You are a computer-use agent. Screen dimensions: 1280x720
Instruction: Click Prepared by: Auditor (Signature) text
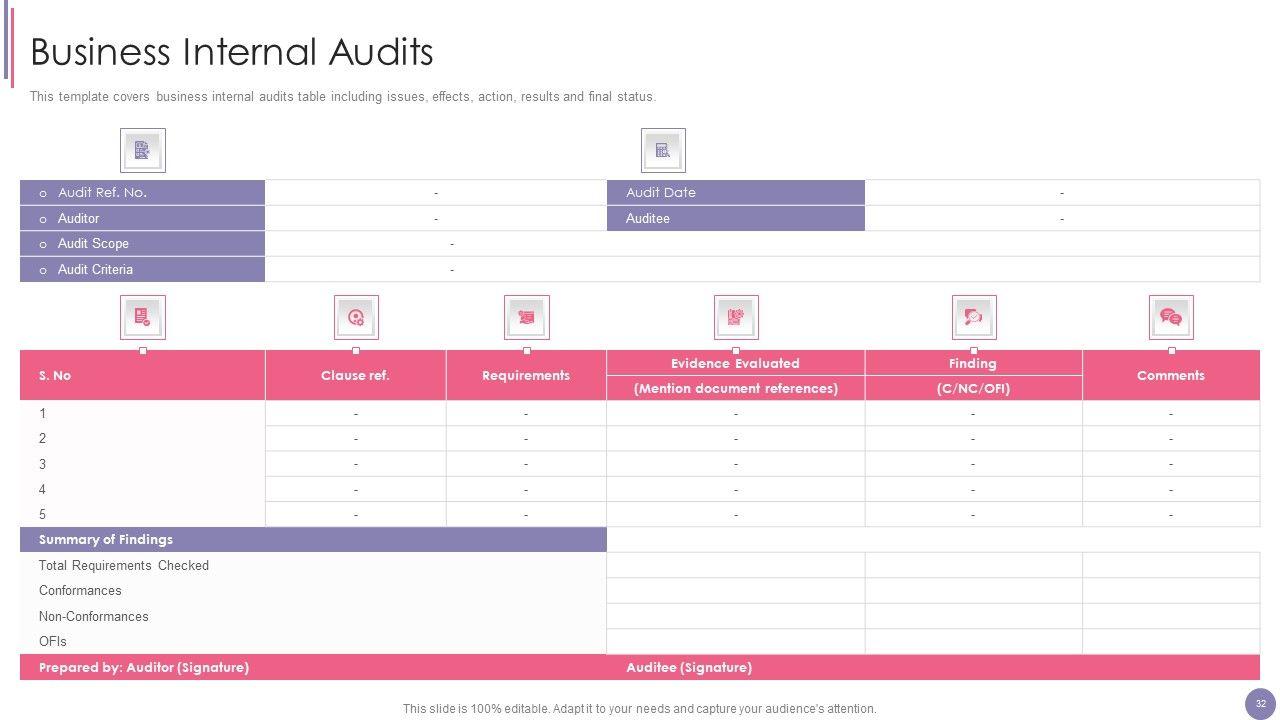(144, 668)
